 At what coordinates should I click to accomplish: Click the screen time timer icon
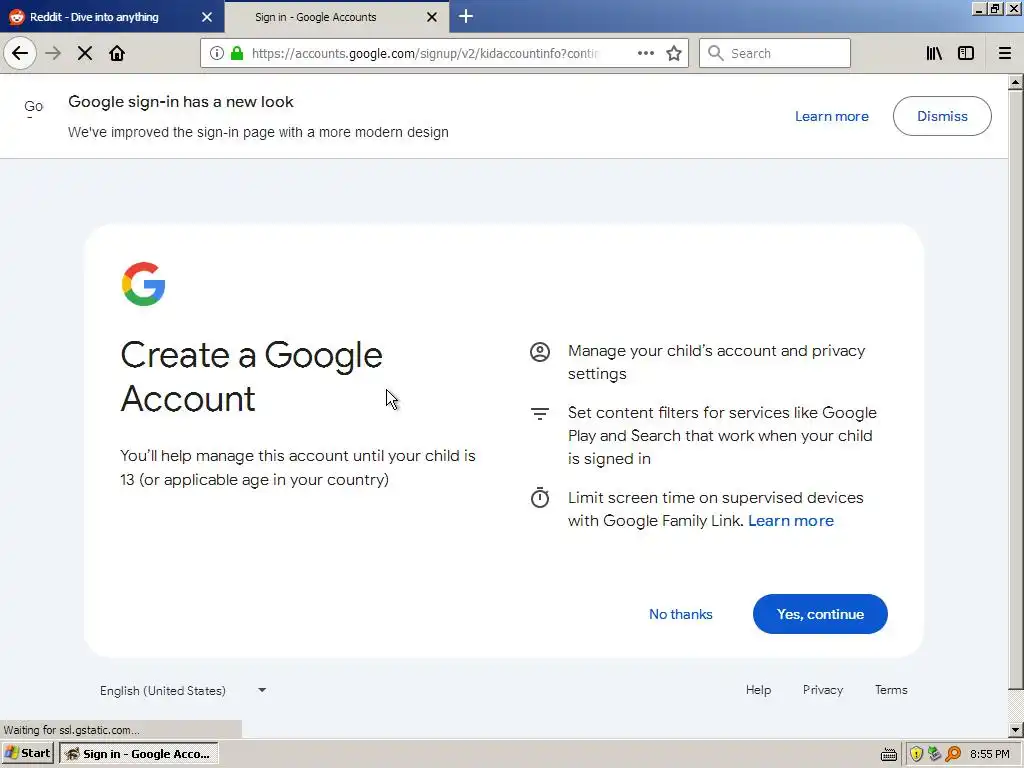pyautogui.click(x=539, y=498)
